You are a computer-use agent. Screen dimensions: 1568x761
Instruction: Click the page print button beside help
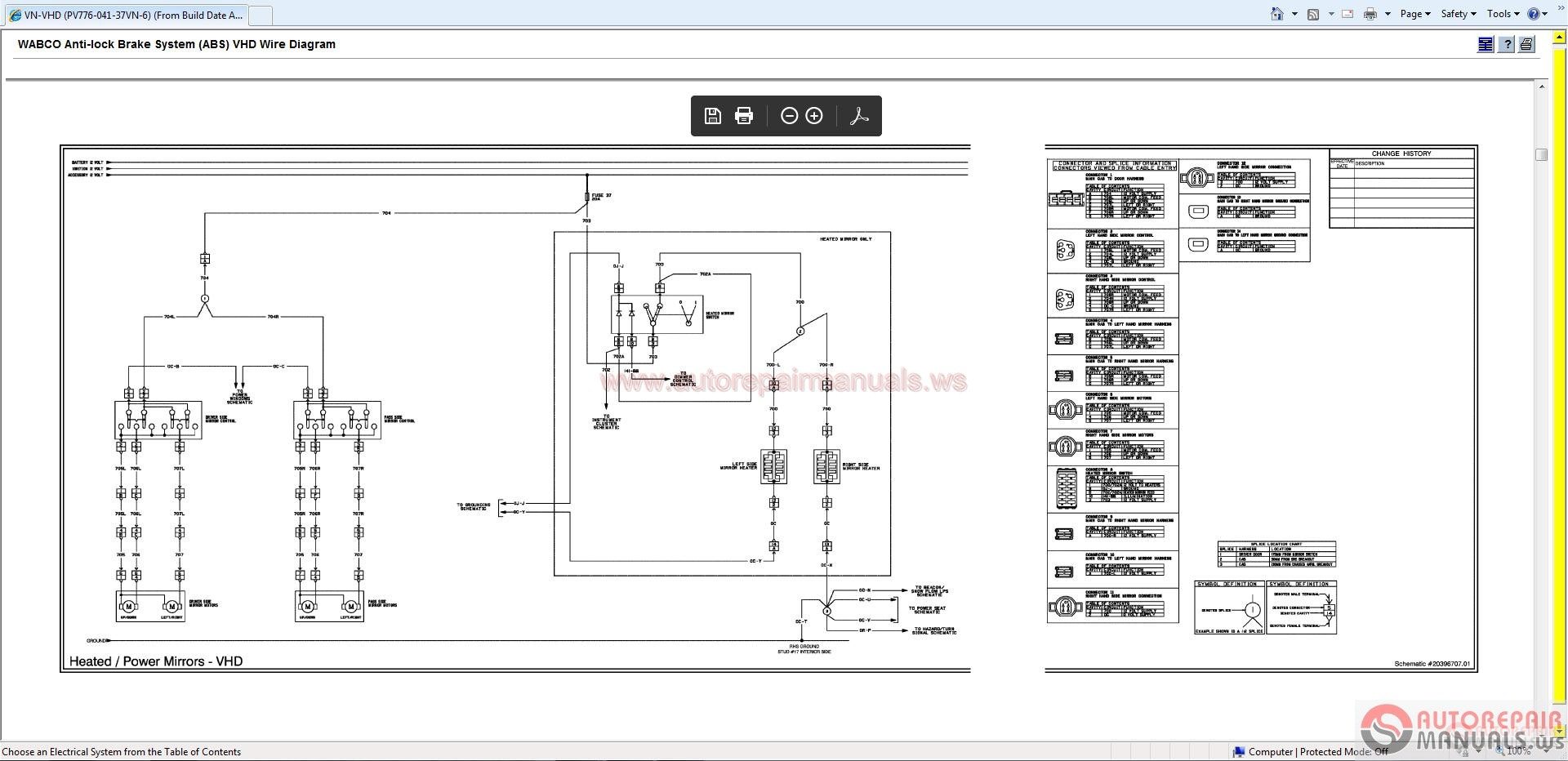pos(1526,45)
